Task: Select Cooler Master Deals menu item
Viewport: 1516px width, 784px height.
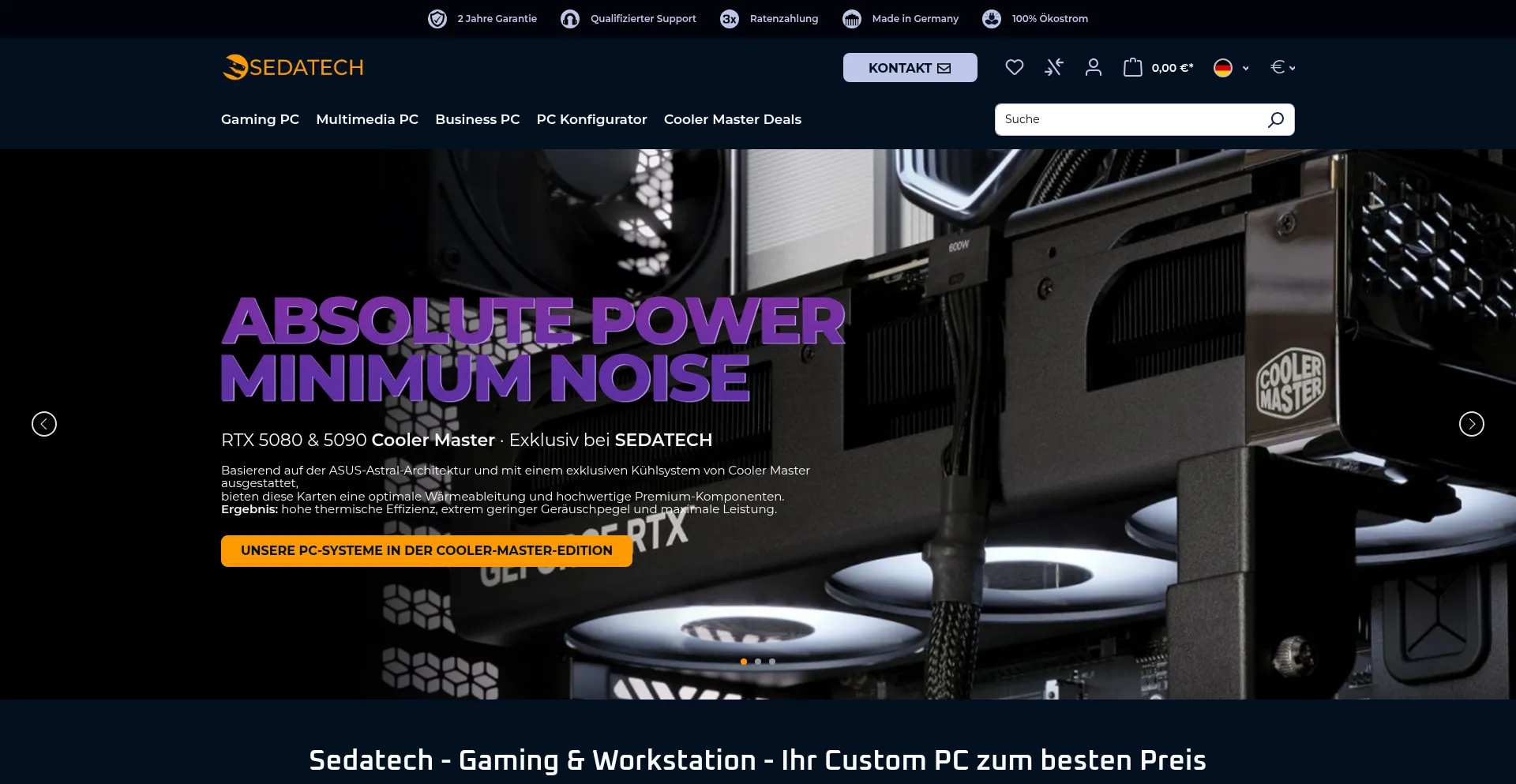Action: point(732,119)
